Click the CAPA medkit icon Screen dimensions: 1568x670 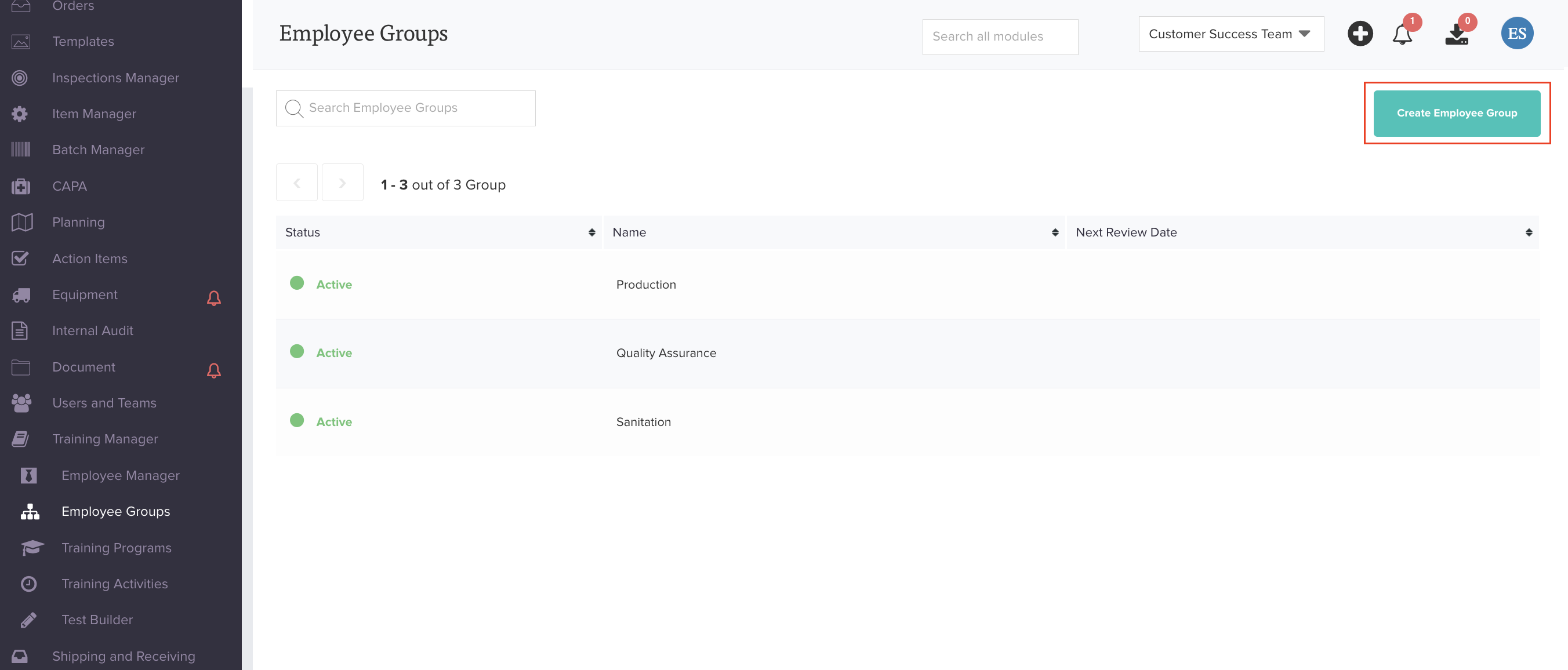[21, 186]
